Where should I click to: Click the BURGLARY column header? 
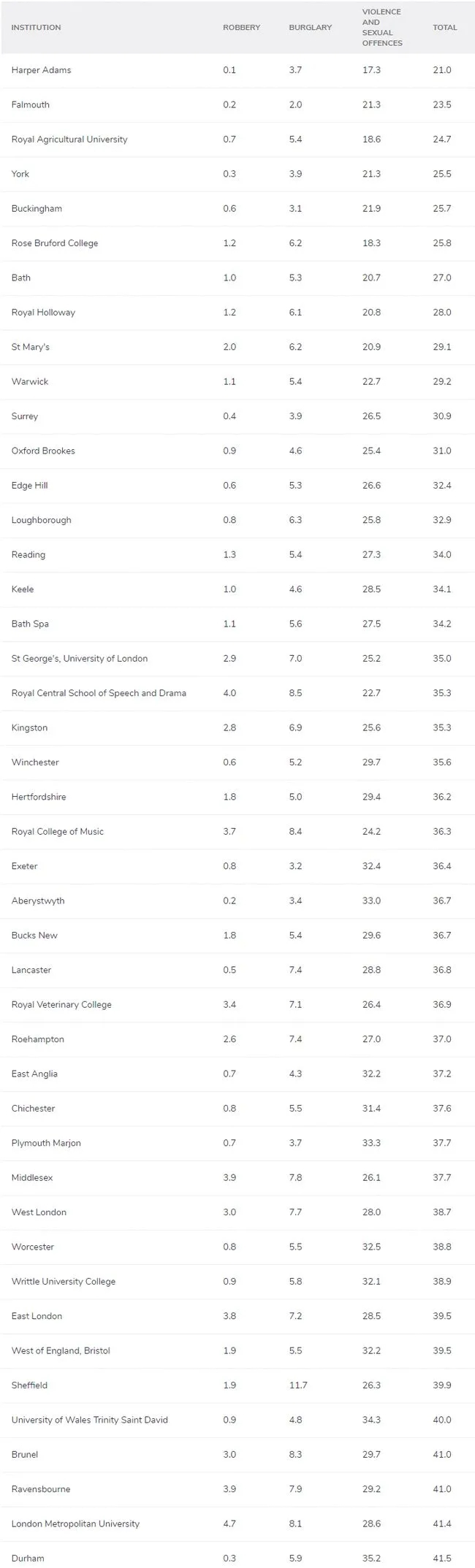310,28
